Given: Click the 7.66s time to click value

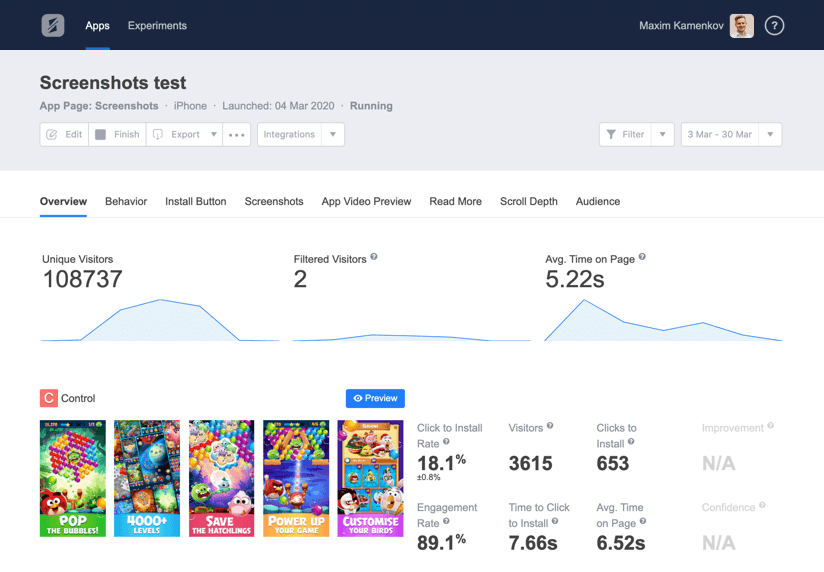Looking at the screenshot, I should 533,543.
